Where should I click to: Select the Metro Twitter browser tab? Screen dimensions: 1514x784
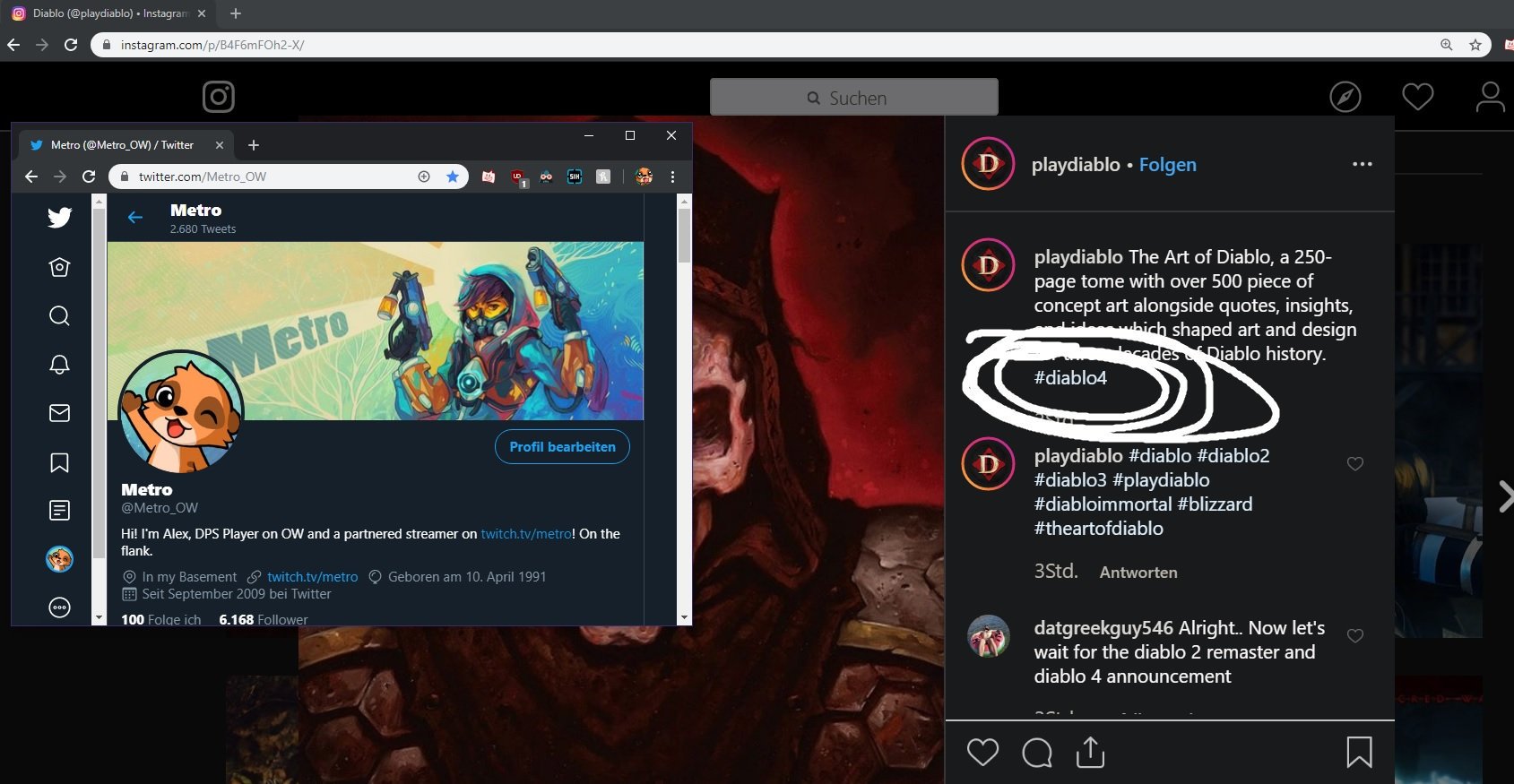point(125,145)
